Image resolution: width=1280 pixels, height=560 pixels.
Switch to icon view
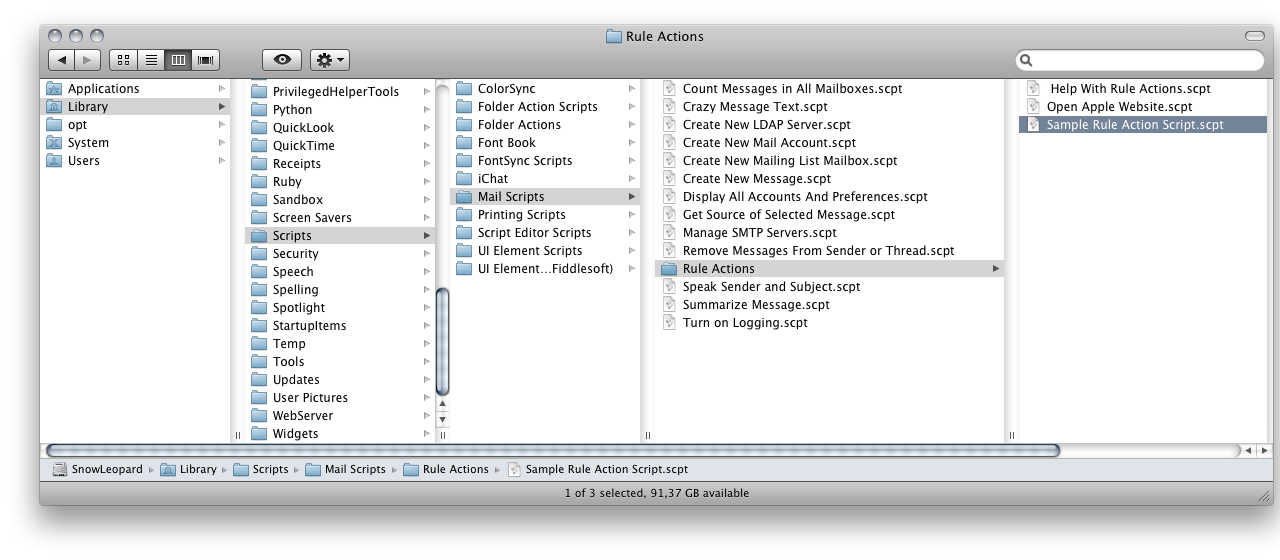123,60
